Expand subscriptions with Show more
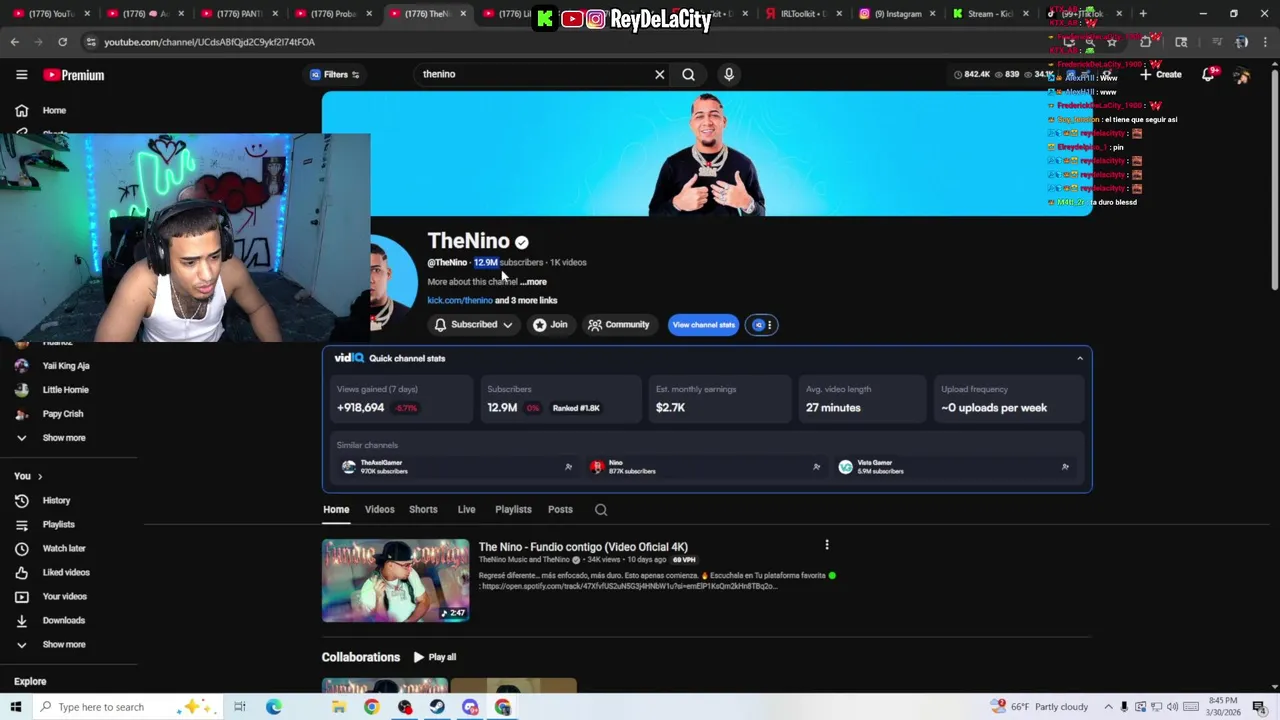This screenshot has width=1280, height=720. pos(63,438)
